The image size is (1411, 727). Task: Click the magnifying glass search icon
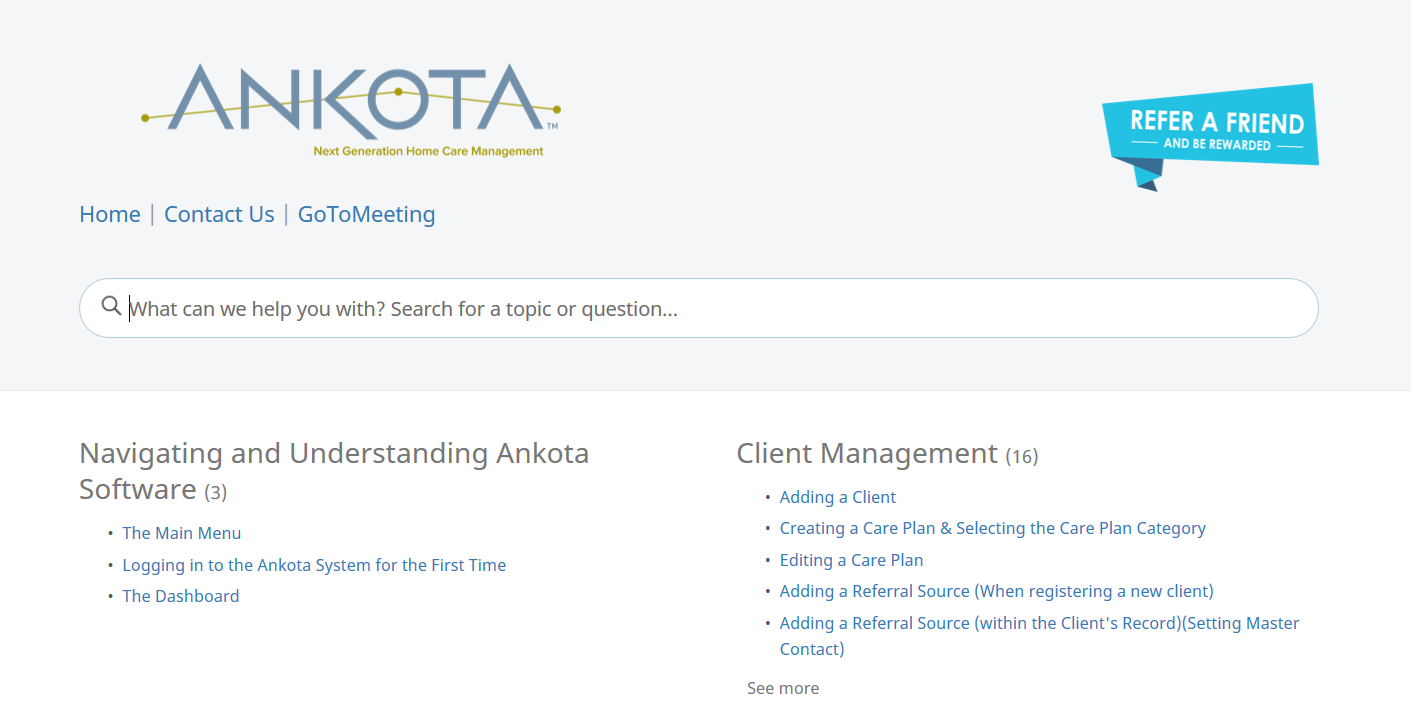pyautogui.click(x=112, y=306)
